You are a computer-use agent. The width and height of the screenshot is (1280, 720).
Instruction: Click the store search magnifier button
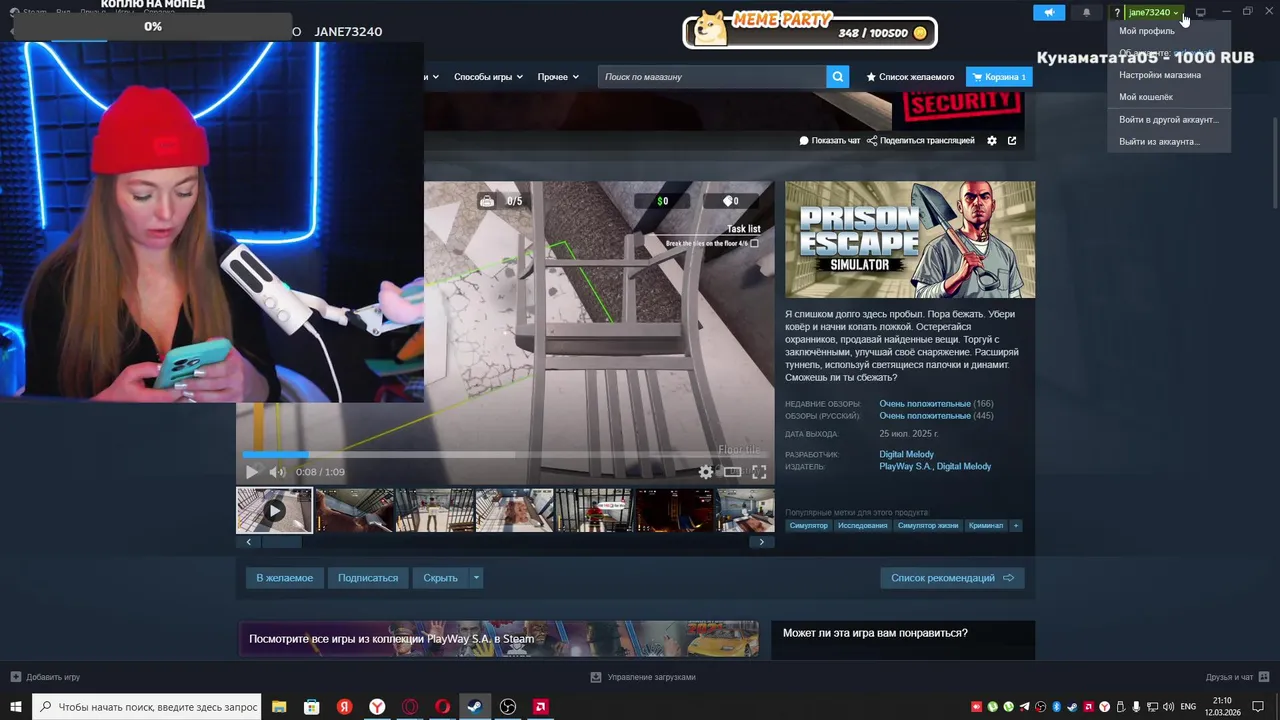(x=838, y=77)
